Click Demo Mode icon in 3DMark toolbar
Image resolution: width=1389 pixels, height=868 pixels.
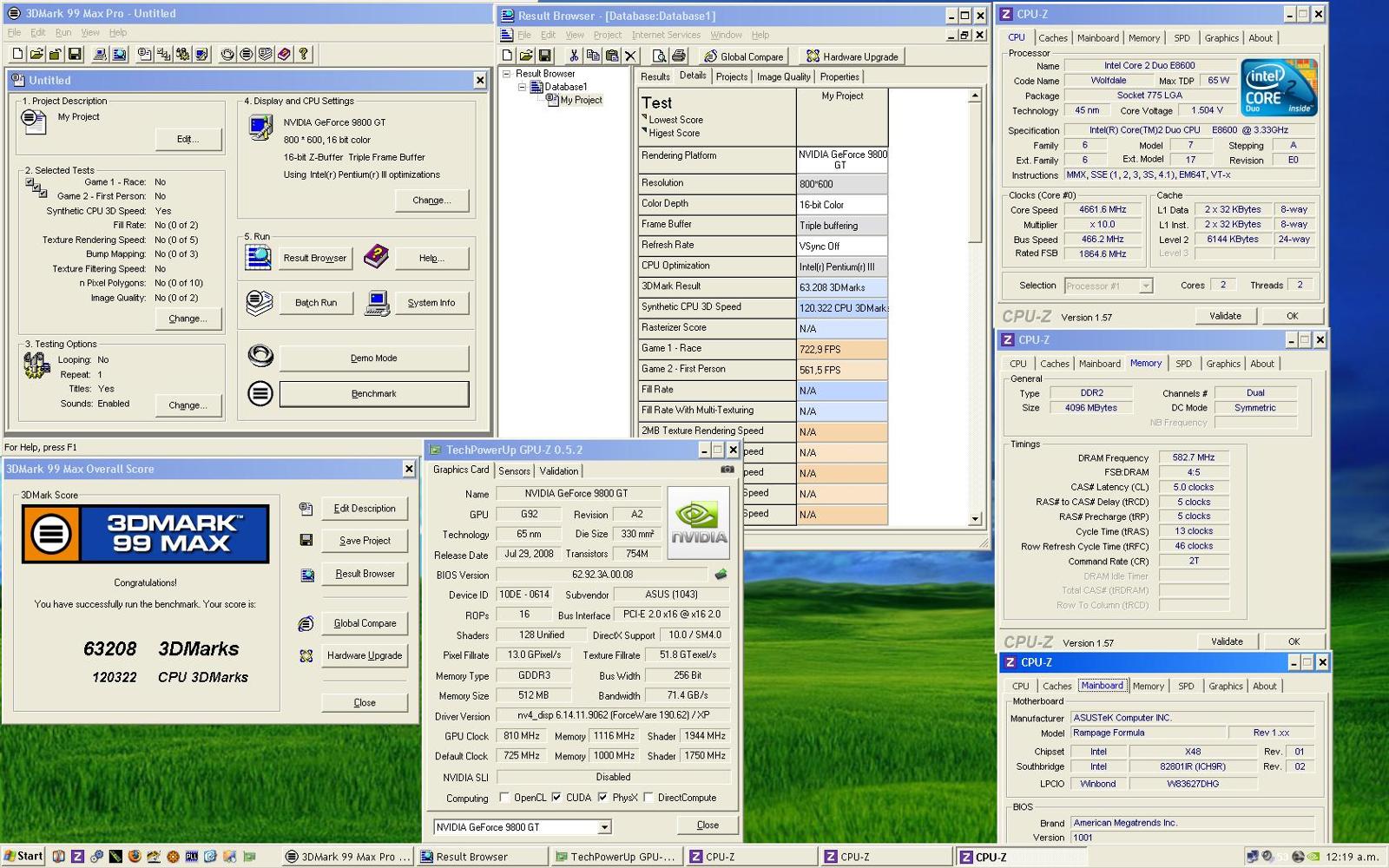(x=227, y=54)
